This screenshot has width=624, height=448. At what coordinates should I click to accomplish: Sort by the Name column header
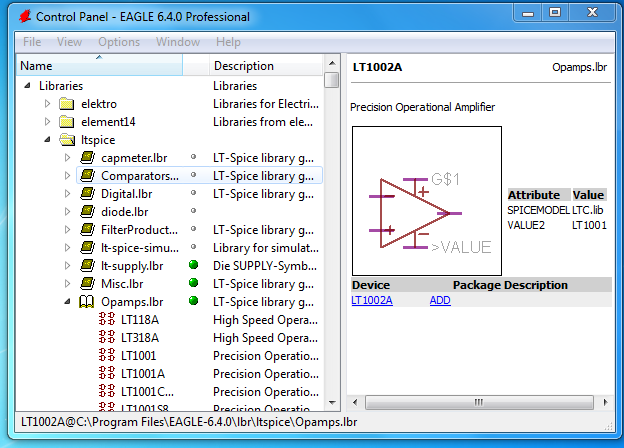click(x=99, y=65)
